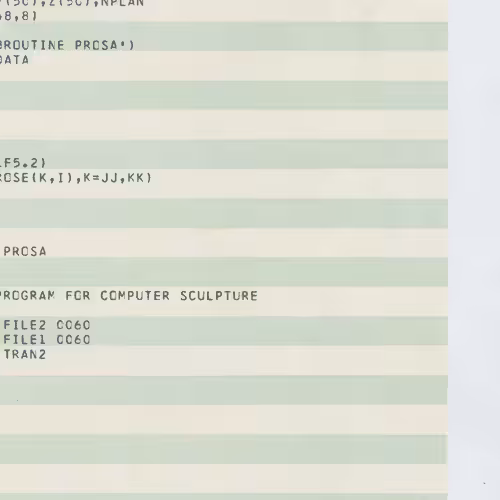Select the 8,8) text near the top
The width and height of the screenshot is (500, 500).
pos(19,16)
